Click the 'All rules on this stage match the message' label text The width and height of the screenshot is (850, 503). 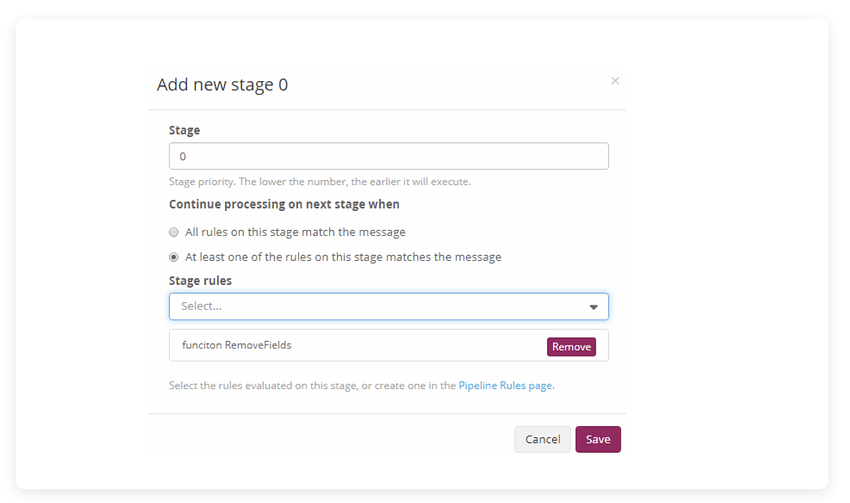click(x=295, y=232)
